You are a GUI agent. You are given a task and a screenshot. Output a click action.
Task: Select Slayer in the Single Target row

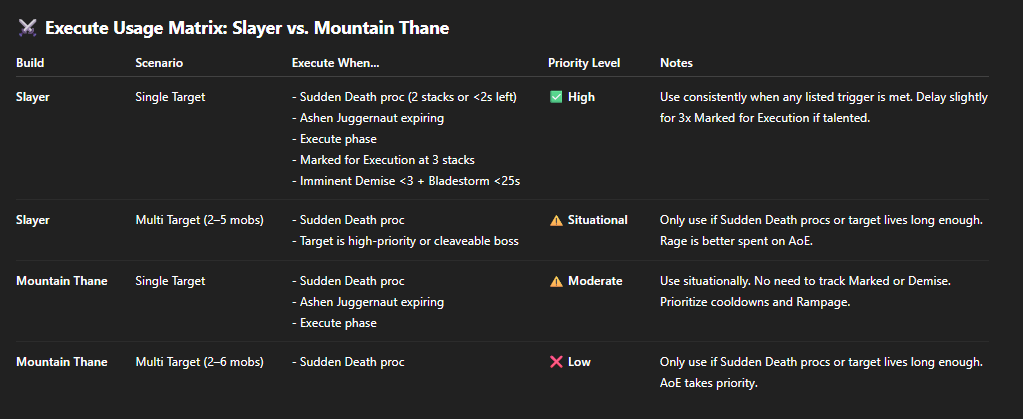33,97
